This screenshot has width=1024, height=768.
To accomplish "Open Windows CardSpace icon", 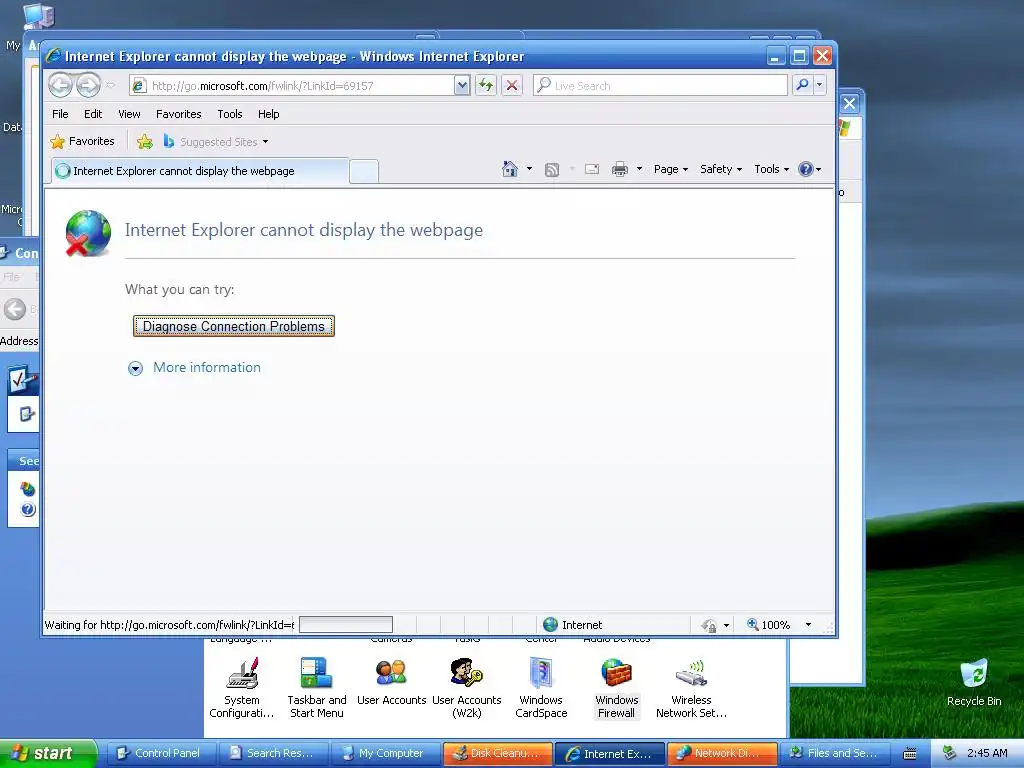I will click(x=541, y=688).
